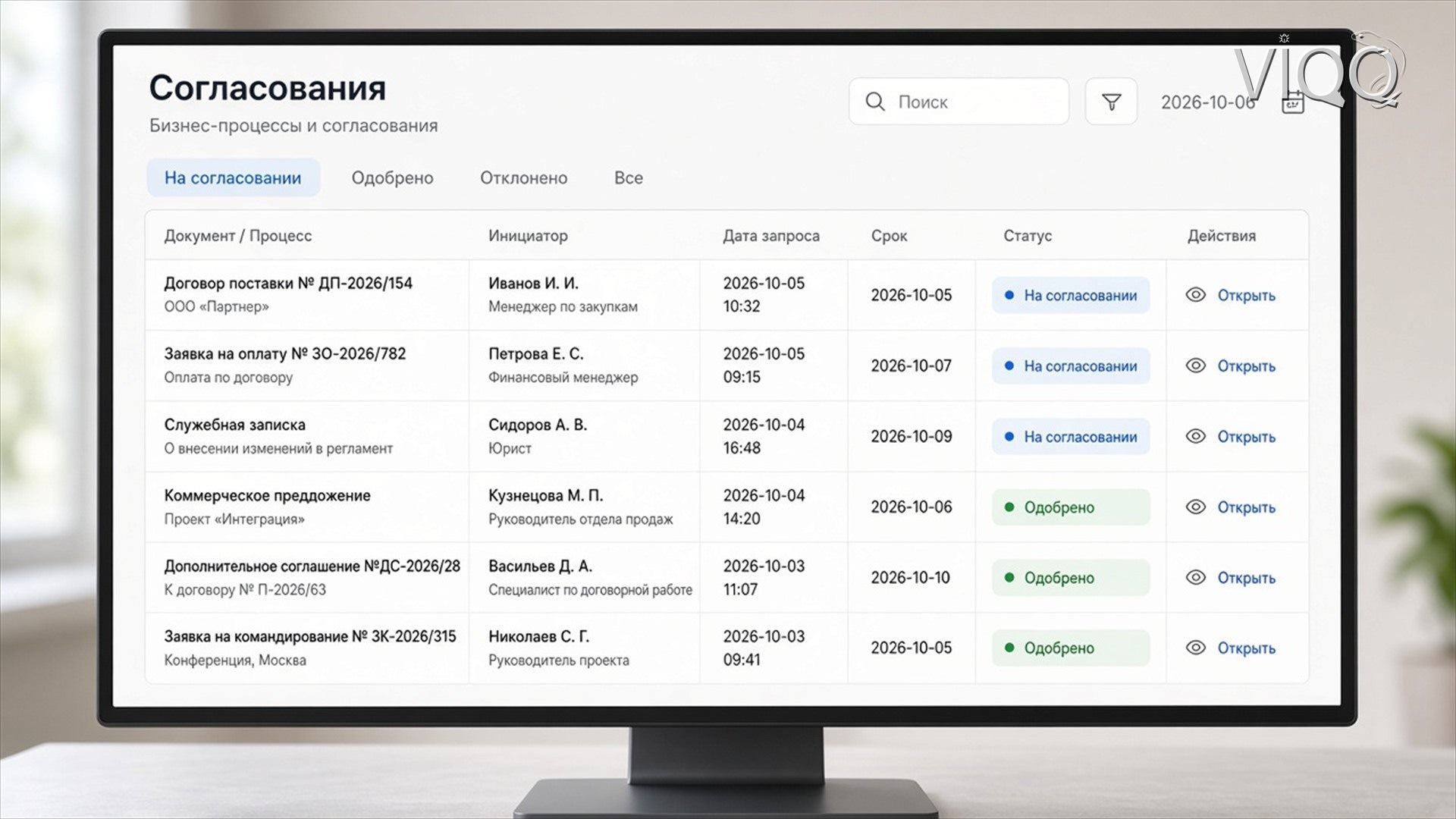
Task: Switch to the Все tab
Action: [x=628, y=177]
